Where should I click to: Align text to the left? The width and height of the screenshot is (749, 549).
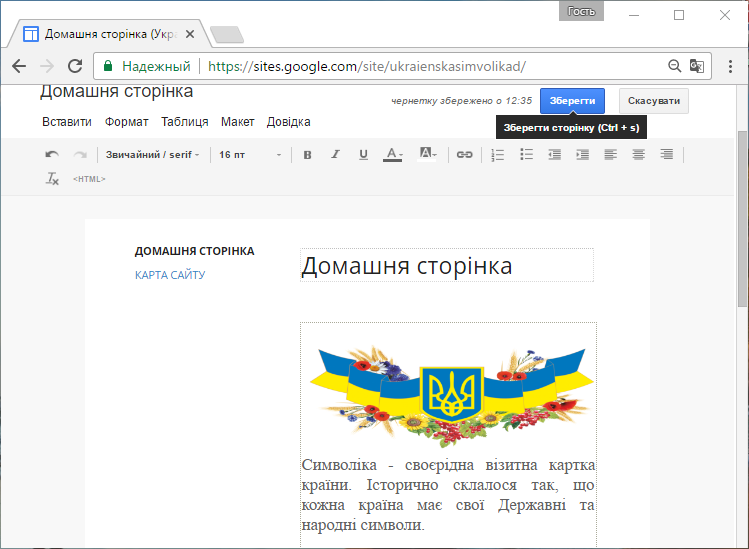tap(610, 154)
